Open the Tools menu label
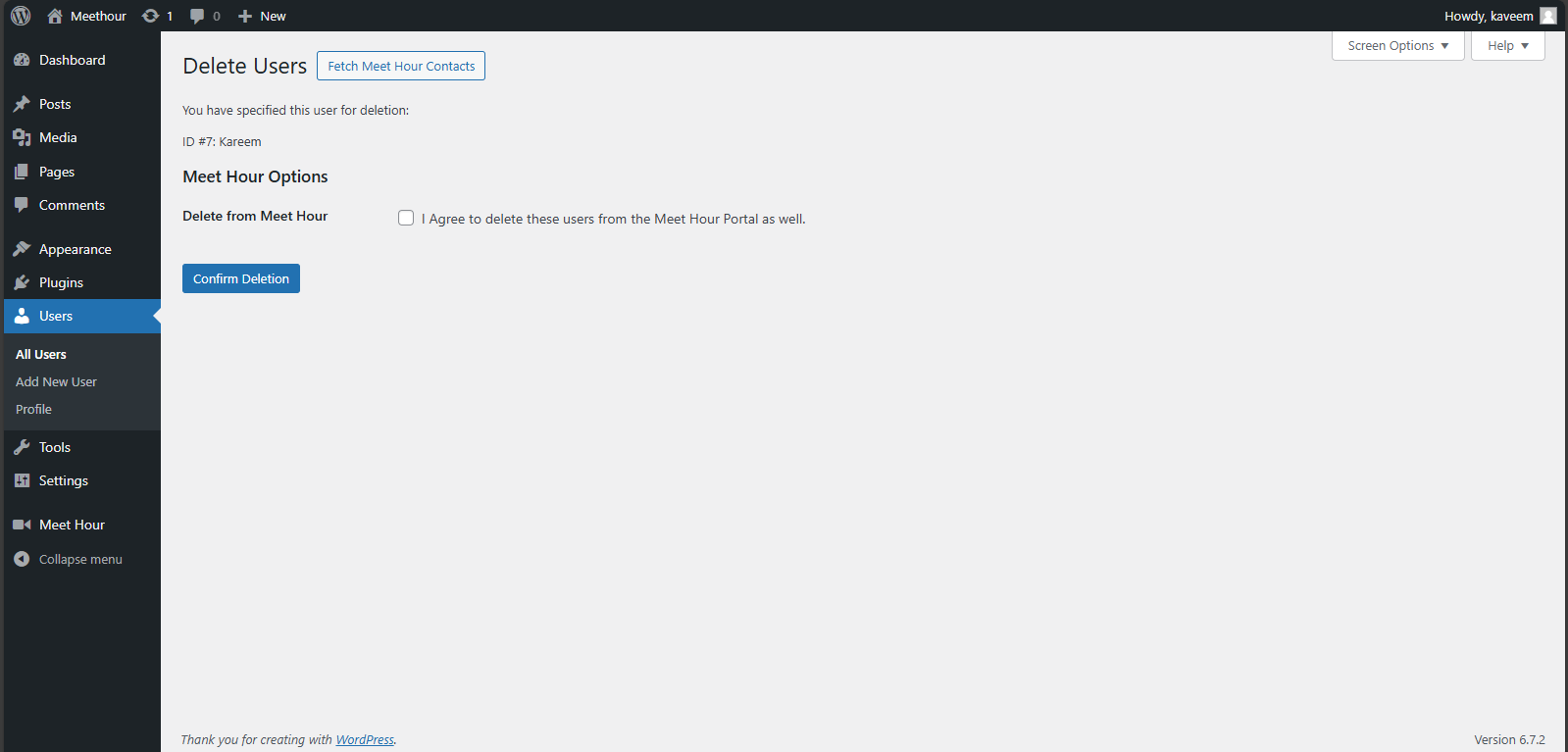Viewport: 1568px width, 752px height. [x=55, y=447]
